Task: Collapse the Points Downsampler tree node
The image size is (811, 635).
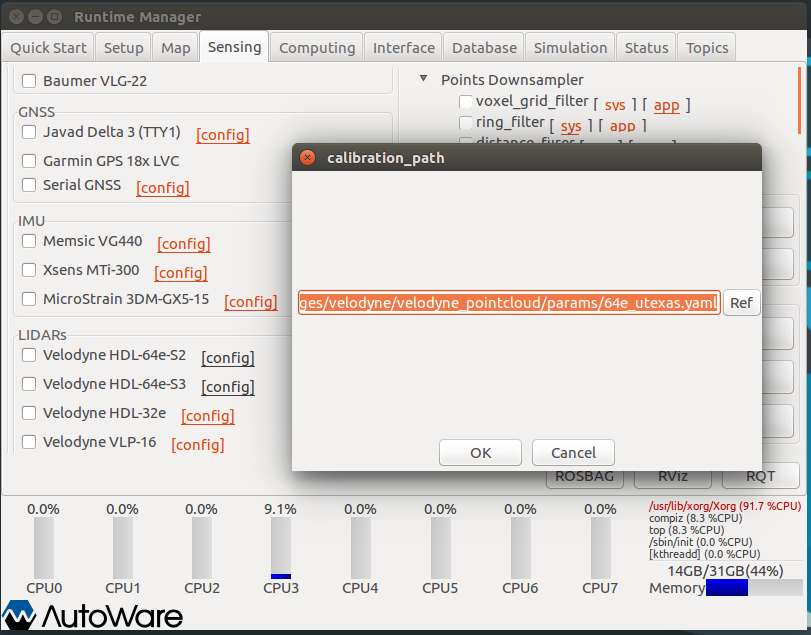Action: pyautogui.click(x=424, y=79)
